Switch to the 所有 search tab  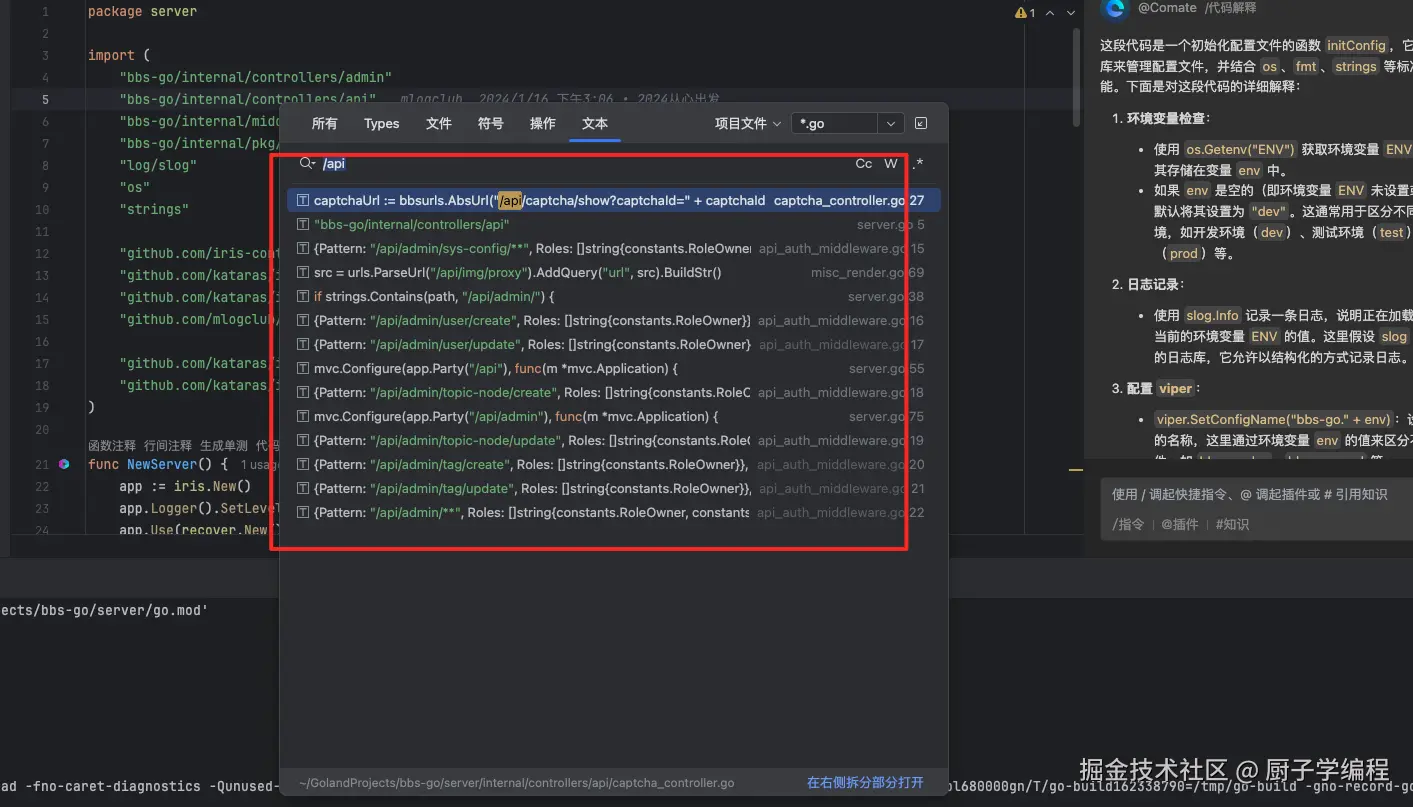pos(325,123)
